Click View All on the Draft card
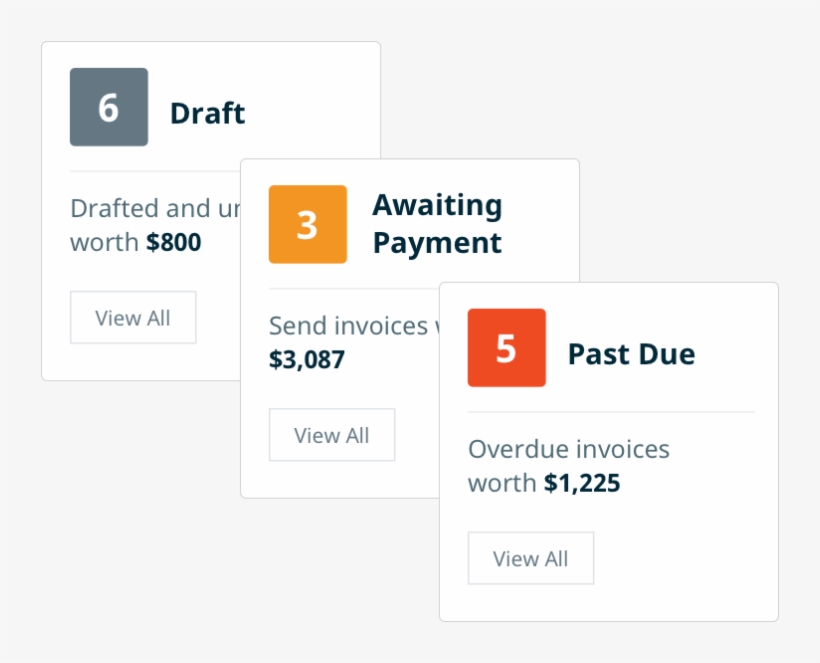Image resolution: width=820 pixels, height=663 pixels. pyautogui.click(x=133, y=317)
